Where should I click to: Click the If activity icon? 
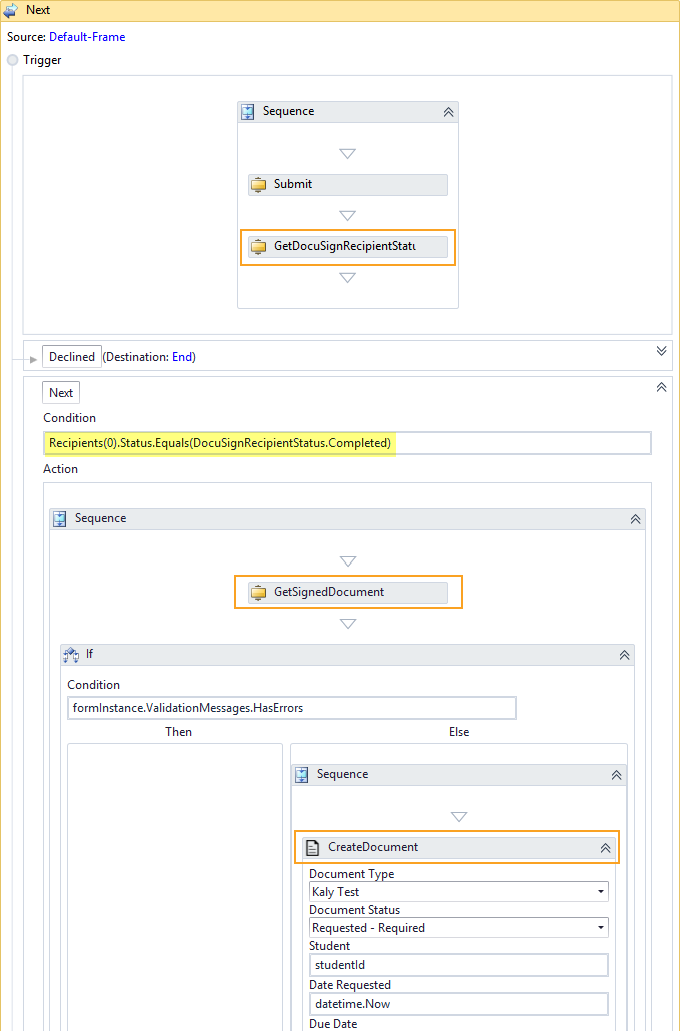pyautogui.click(x=71, y=655)
